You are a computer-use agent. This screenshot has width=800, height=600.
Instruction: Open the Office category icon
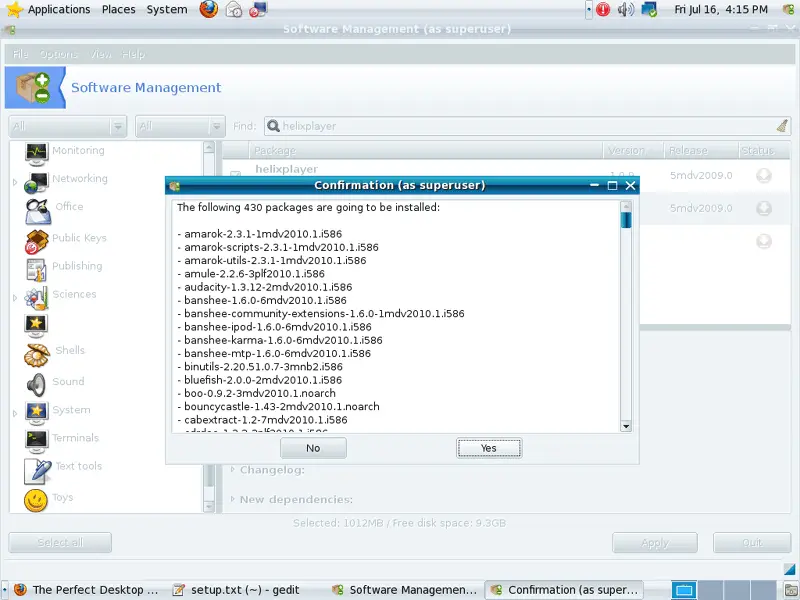pyautogui.click(x=37, y=211)
